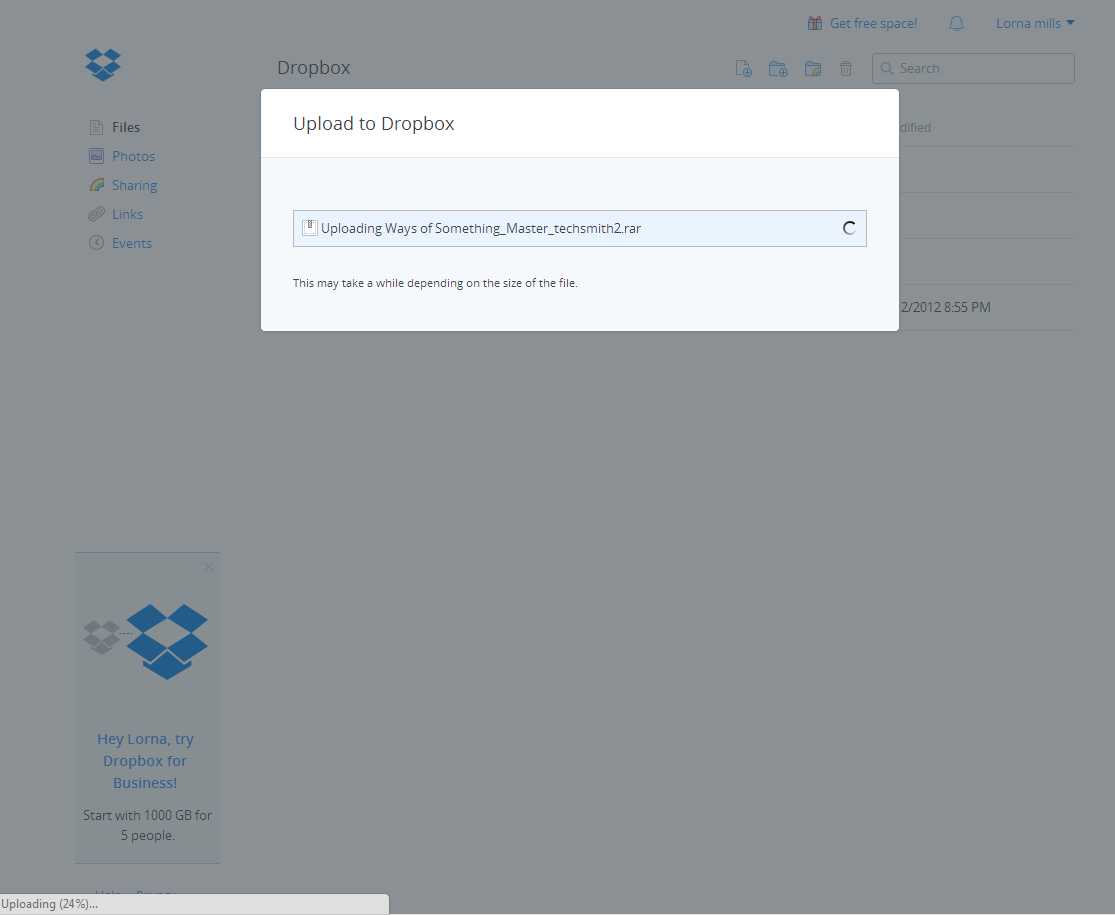
Task: Open the Files section
Action: (x=126, y=127)
